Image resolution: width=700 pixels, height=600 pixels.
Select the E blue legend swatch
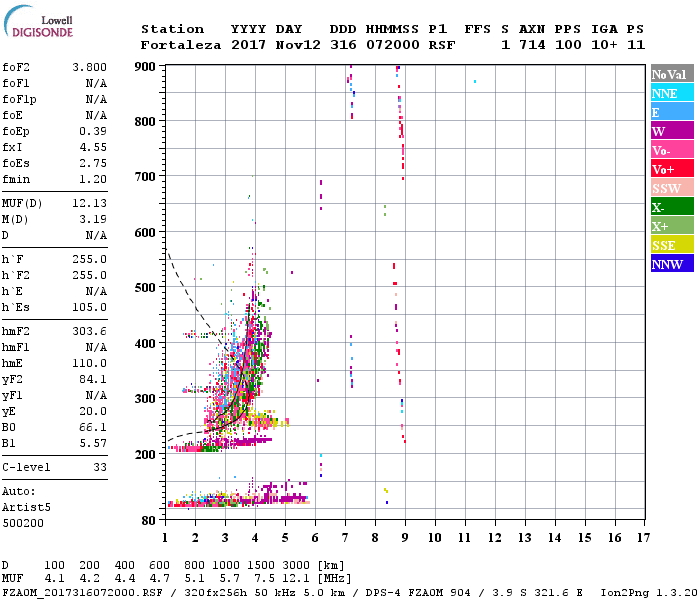click(x=672, y=112)
